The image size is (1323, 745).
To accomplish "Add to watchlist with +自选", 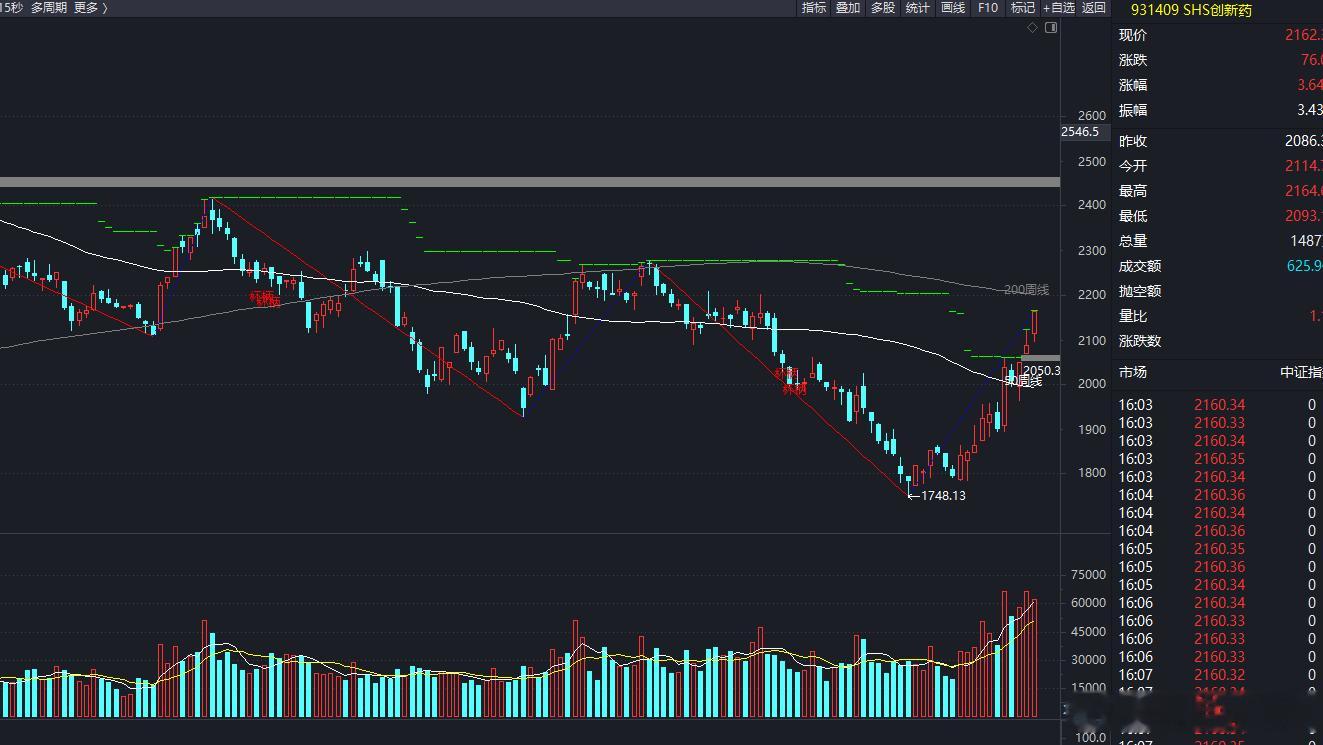I will [1059, 8].
